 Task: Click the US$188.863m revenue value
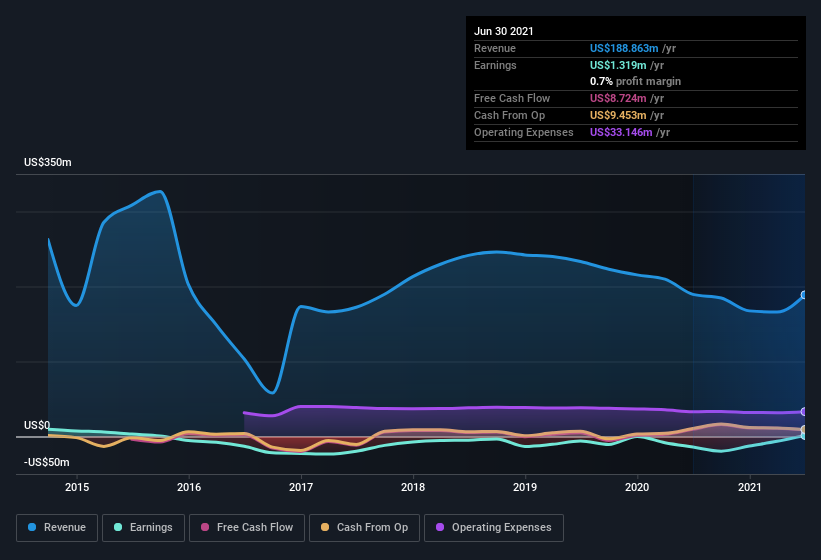[x=624, y=48]
